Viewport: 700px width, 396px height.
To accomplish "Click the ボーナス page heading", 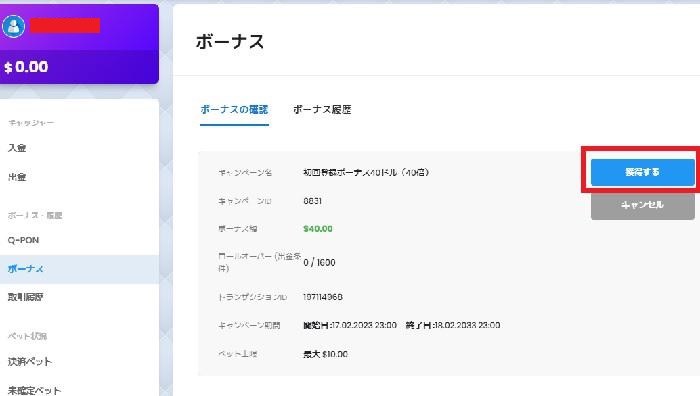I will pos(230,42).
